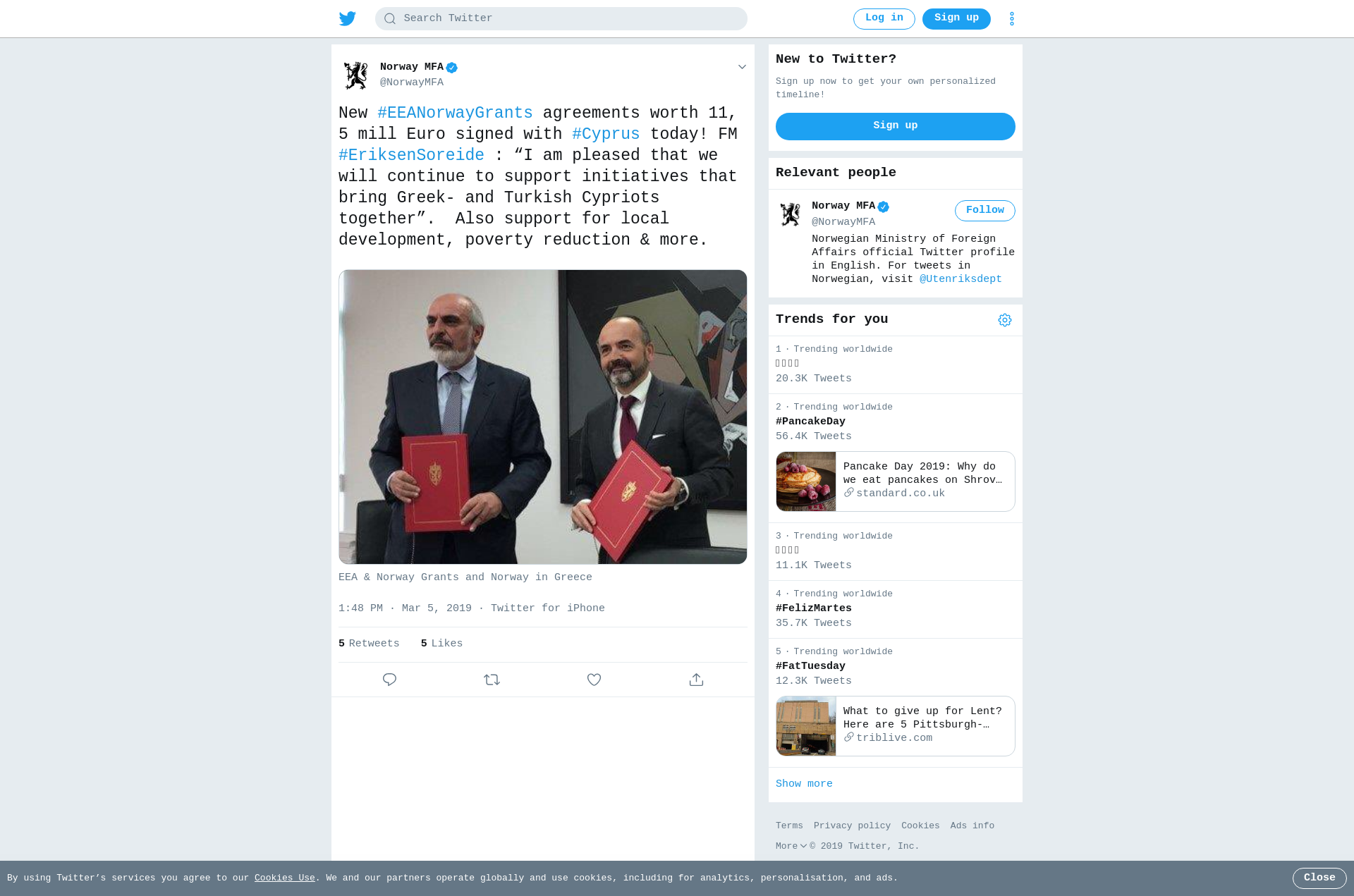Like the tweet with heart icon
Viewport: 1354px width, 896px height.
click(x=594, y=680)
